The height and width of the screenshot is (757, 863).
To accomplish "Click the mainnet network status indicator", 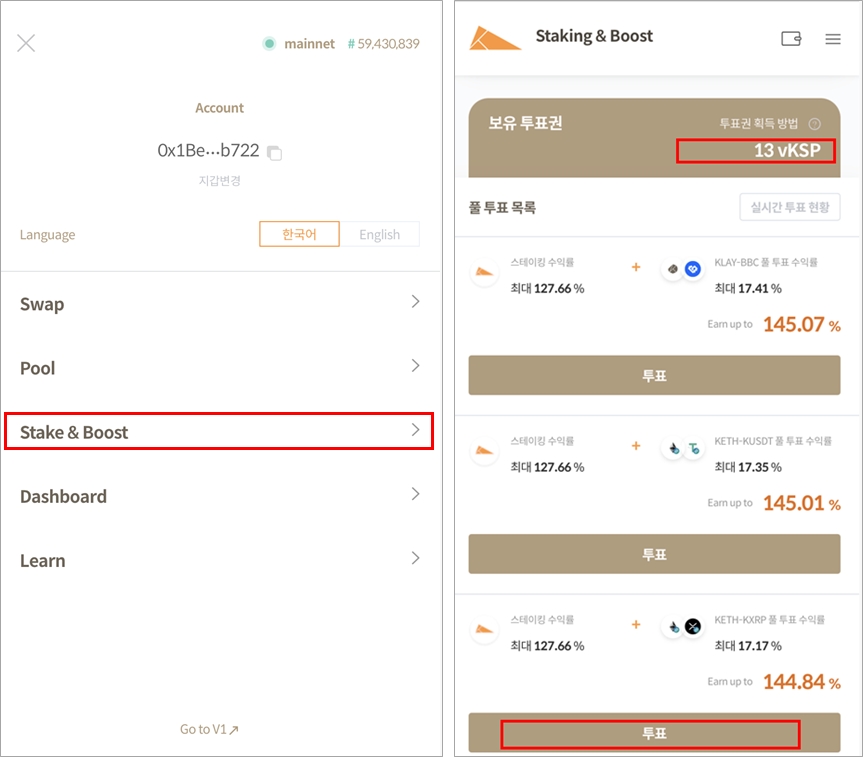I will tap(299, 44).
